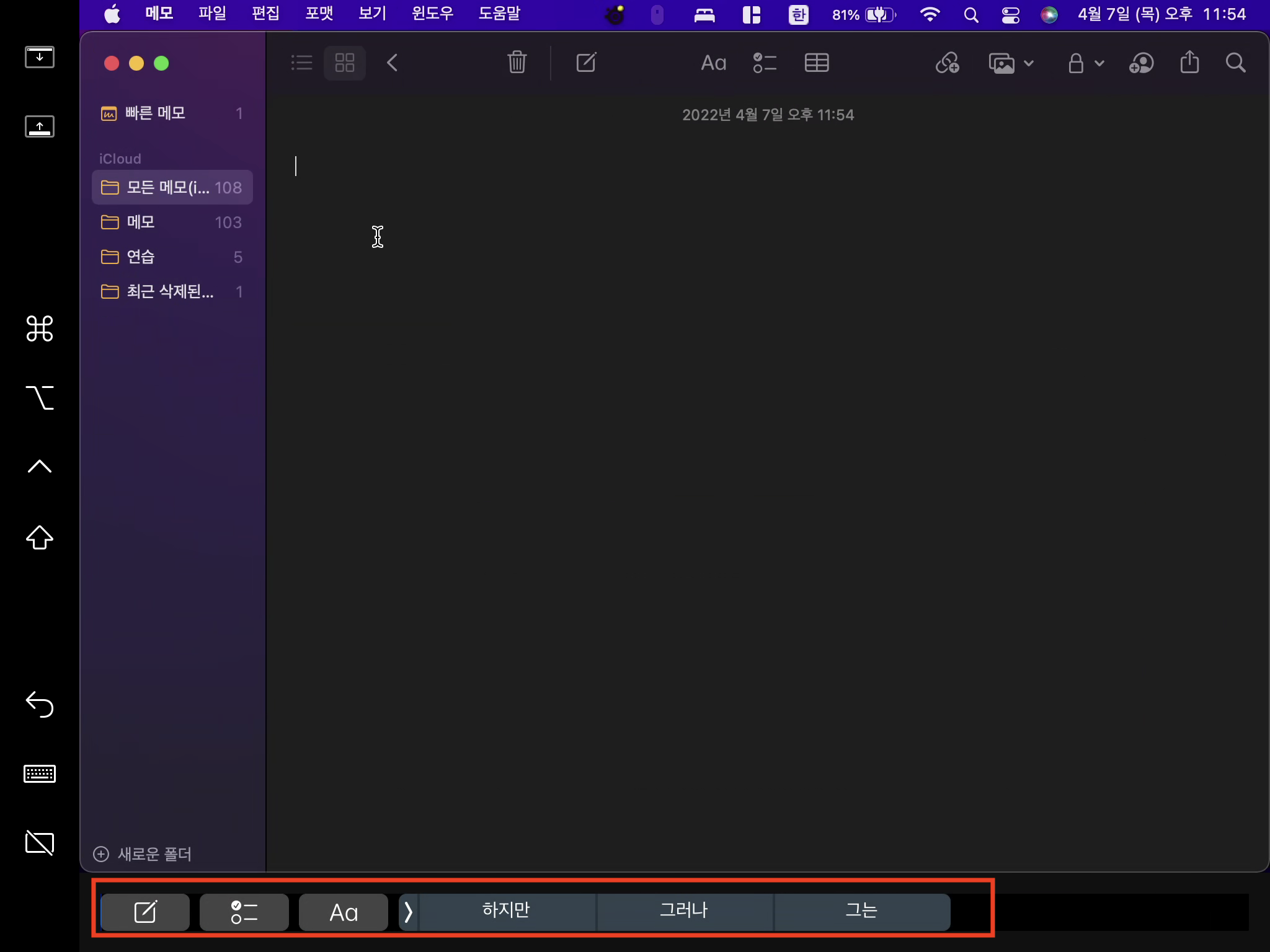The height and width of the screenshot is (952, 1270).
Task: Switch to list view mode
Action: (x=302, y=63)
